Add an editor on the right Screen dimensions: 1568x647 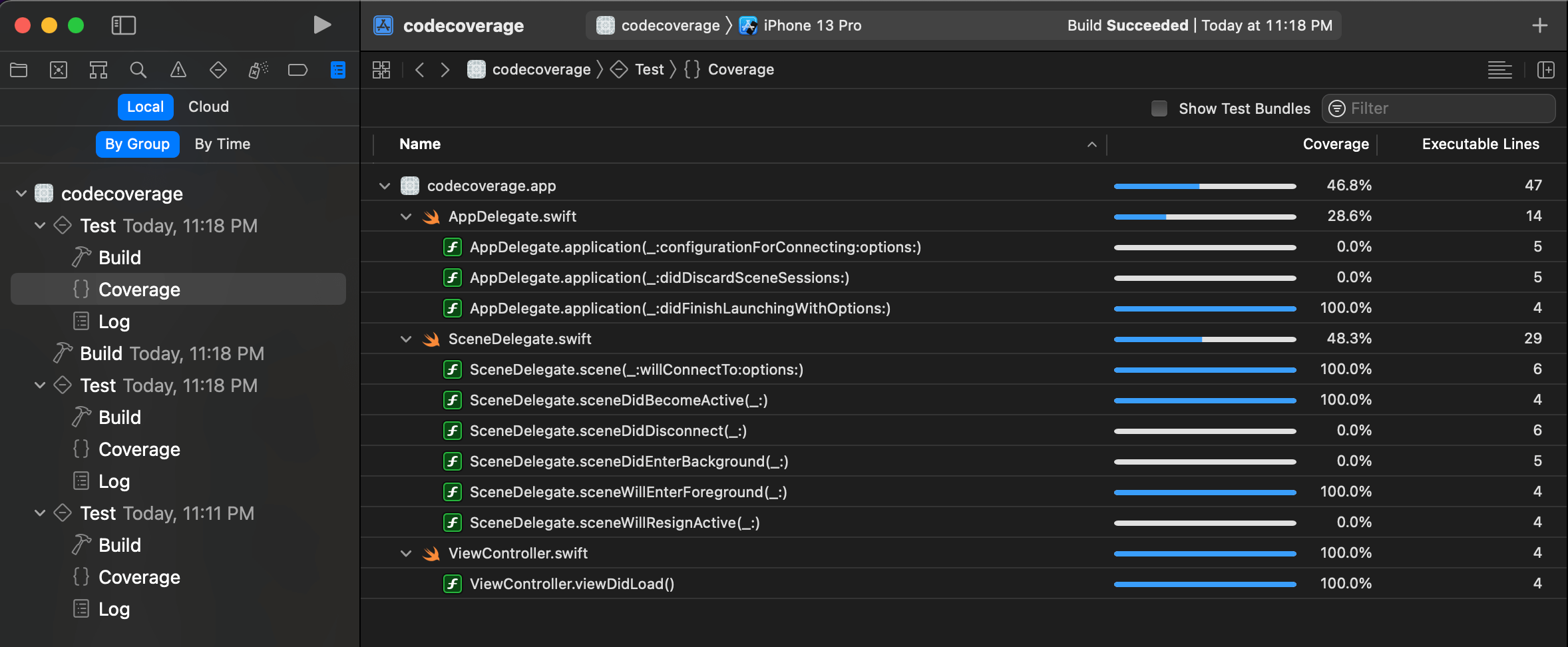click(x=1546, y=70)
